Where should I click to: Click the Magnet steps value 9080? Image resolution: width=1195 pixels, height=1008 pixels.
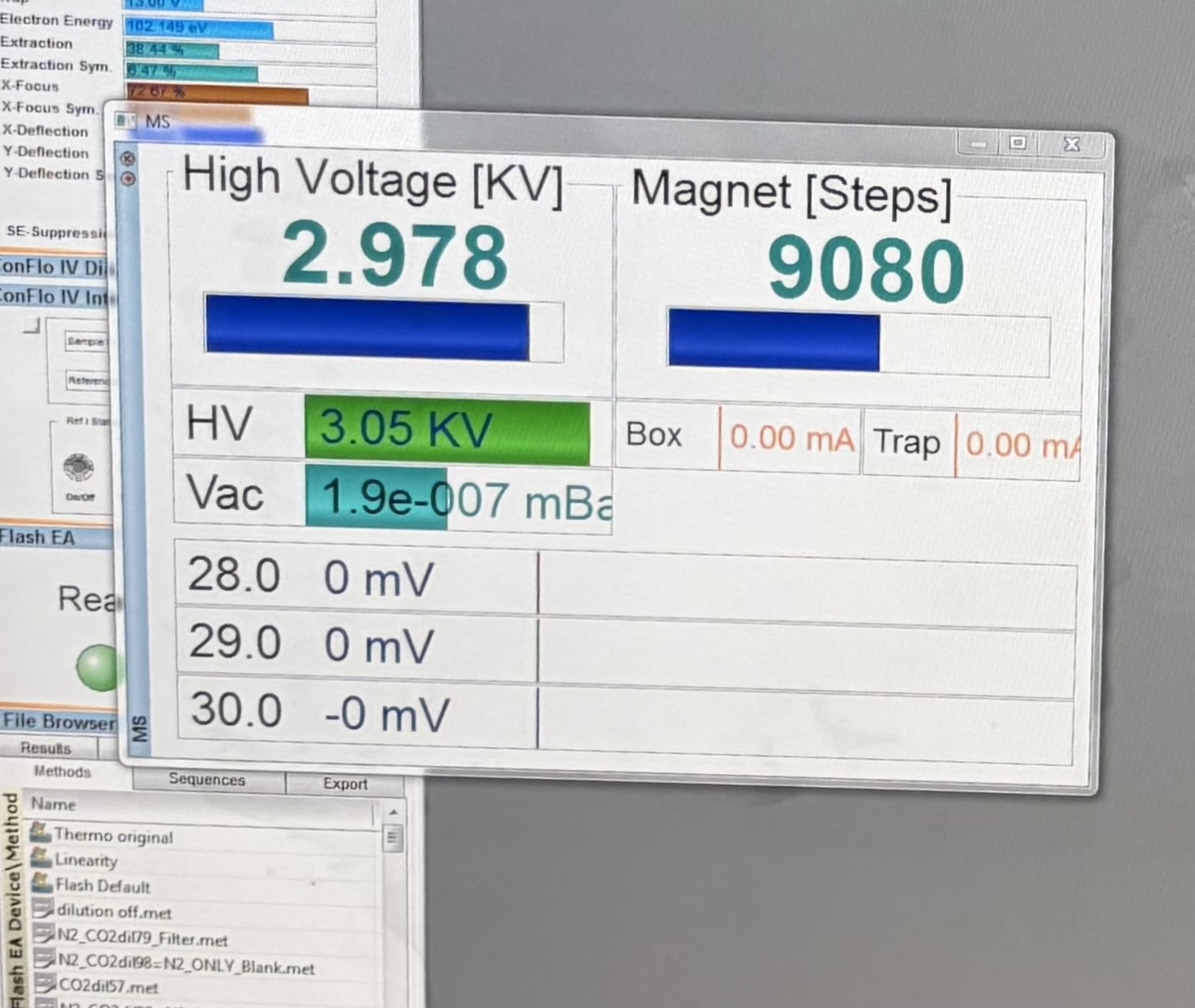click(866, 270)
